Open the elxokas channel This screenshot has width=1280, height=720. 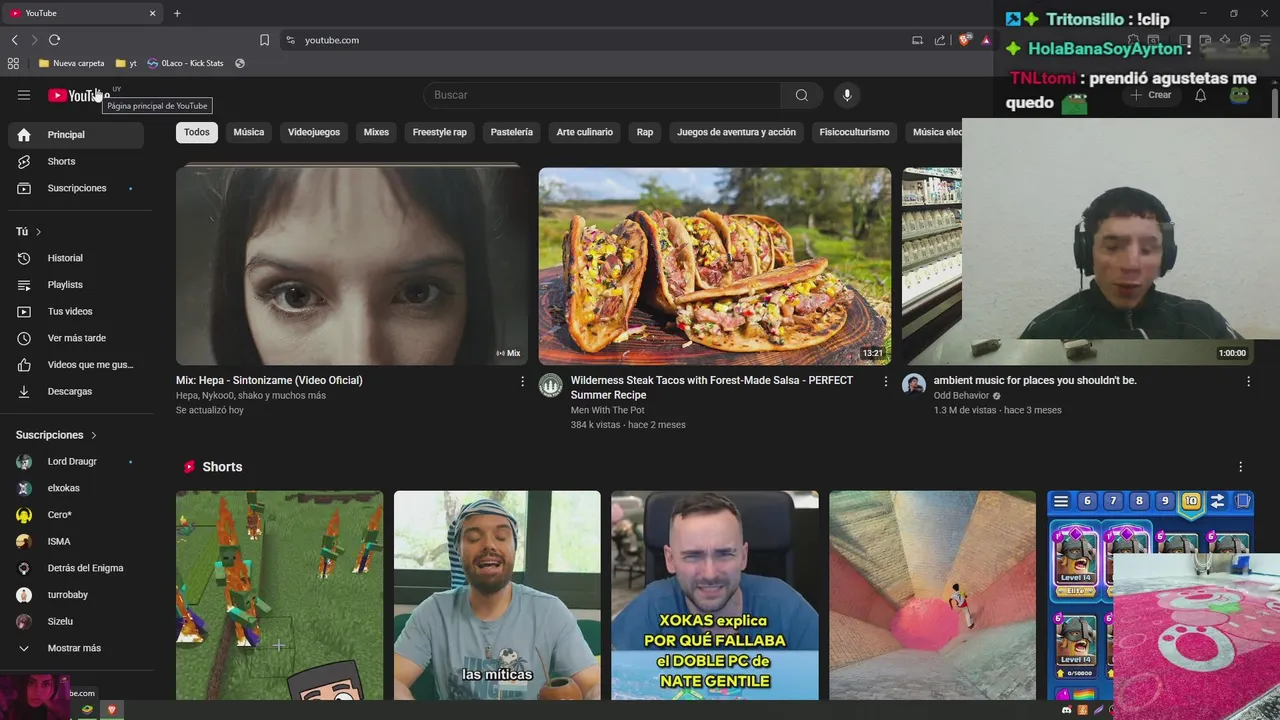[x=76, y=488]
